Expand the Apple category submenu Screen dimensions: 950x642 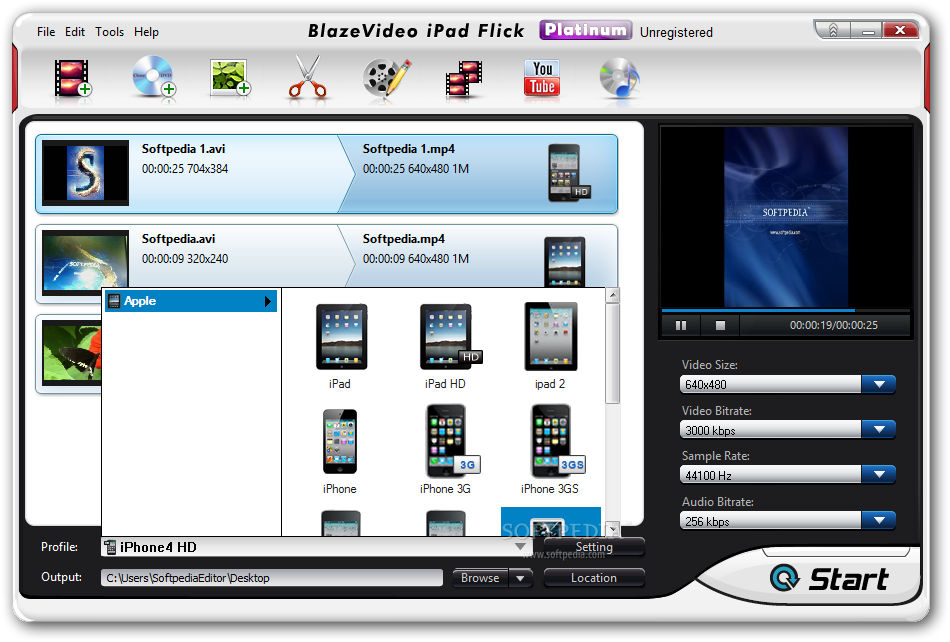click(191, 301)
